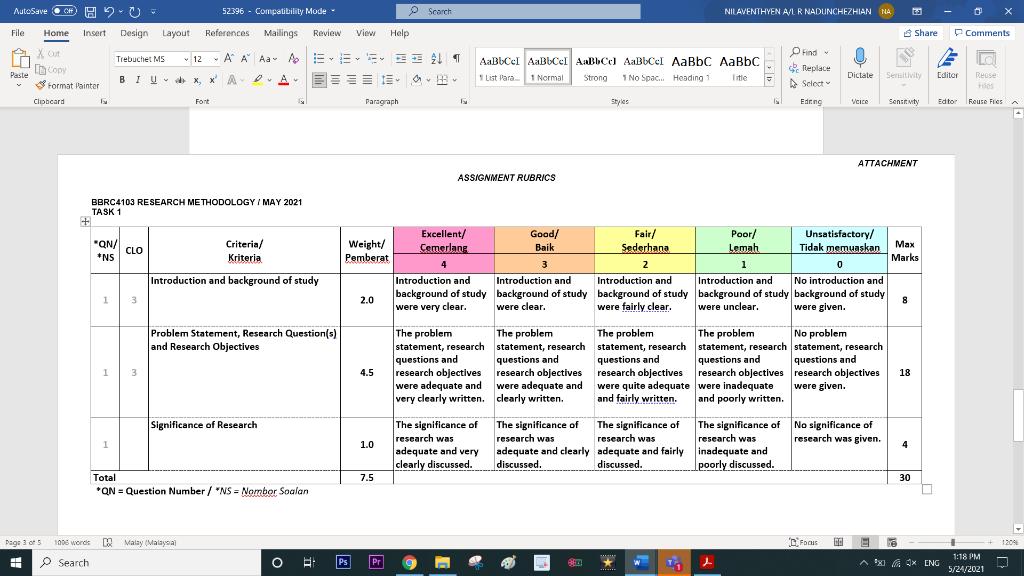The height and width of the screenshot is (576, 1024).
Task: Apply bullet list formatting
Action: 319,59
